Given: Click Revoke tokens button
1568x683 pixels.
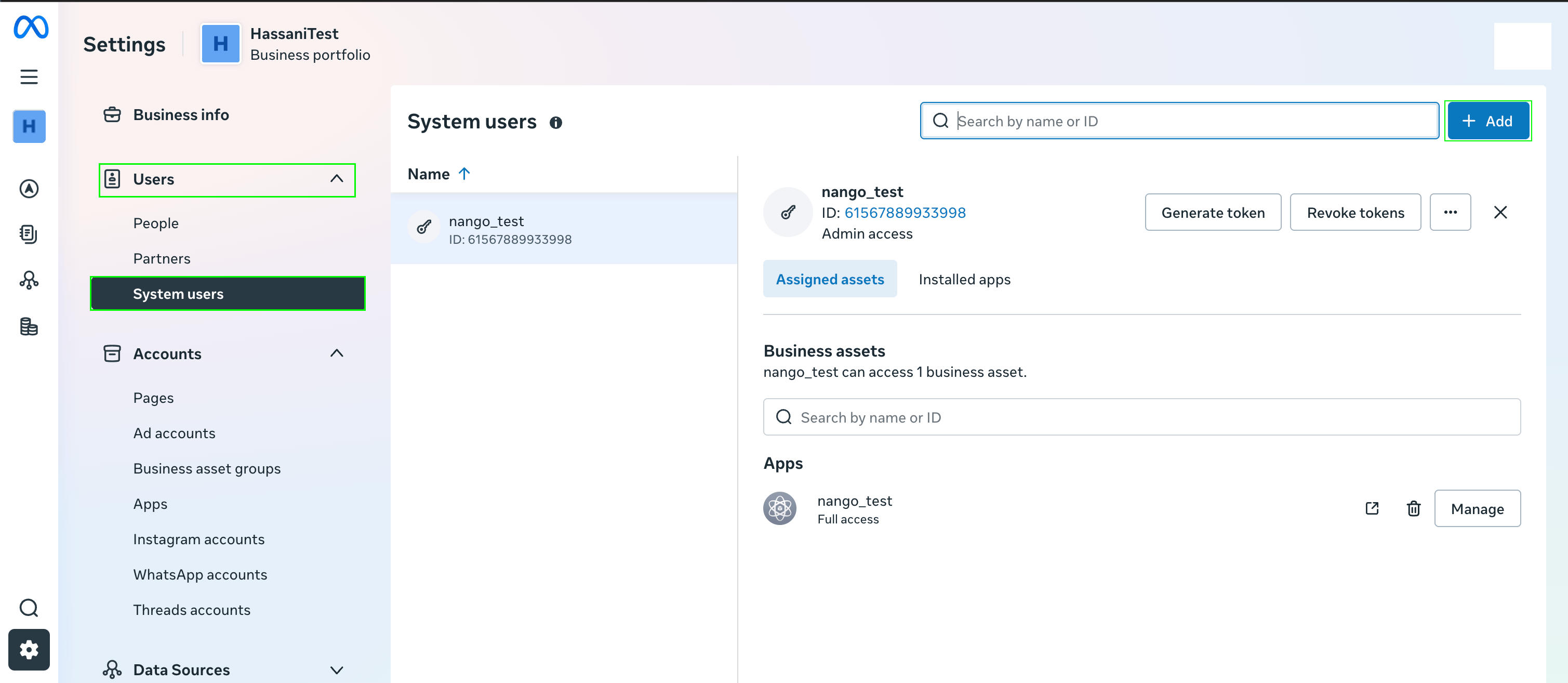Looking at the screenshot, I should point(1355,212).
